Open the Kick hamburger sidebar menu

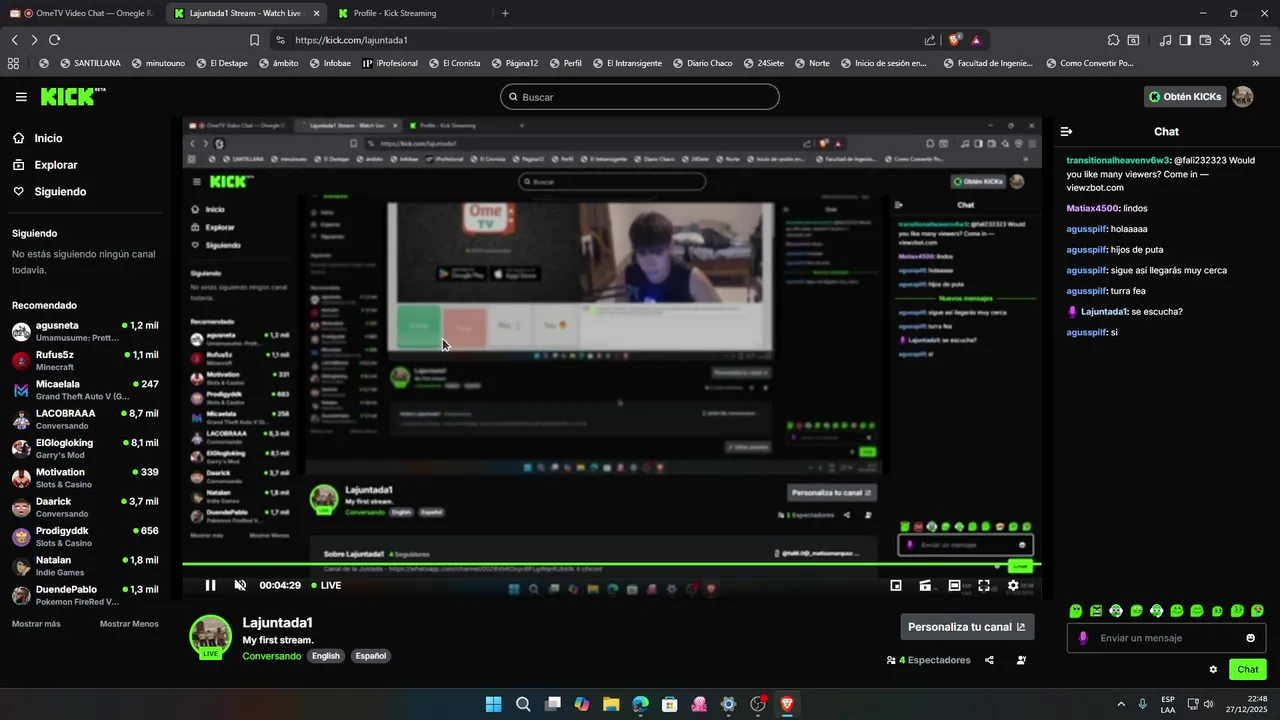point(21,97)
